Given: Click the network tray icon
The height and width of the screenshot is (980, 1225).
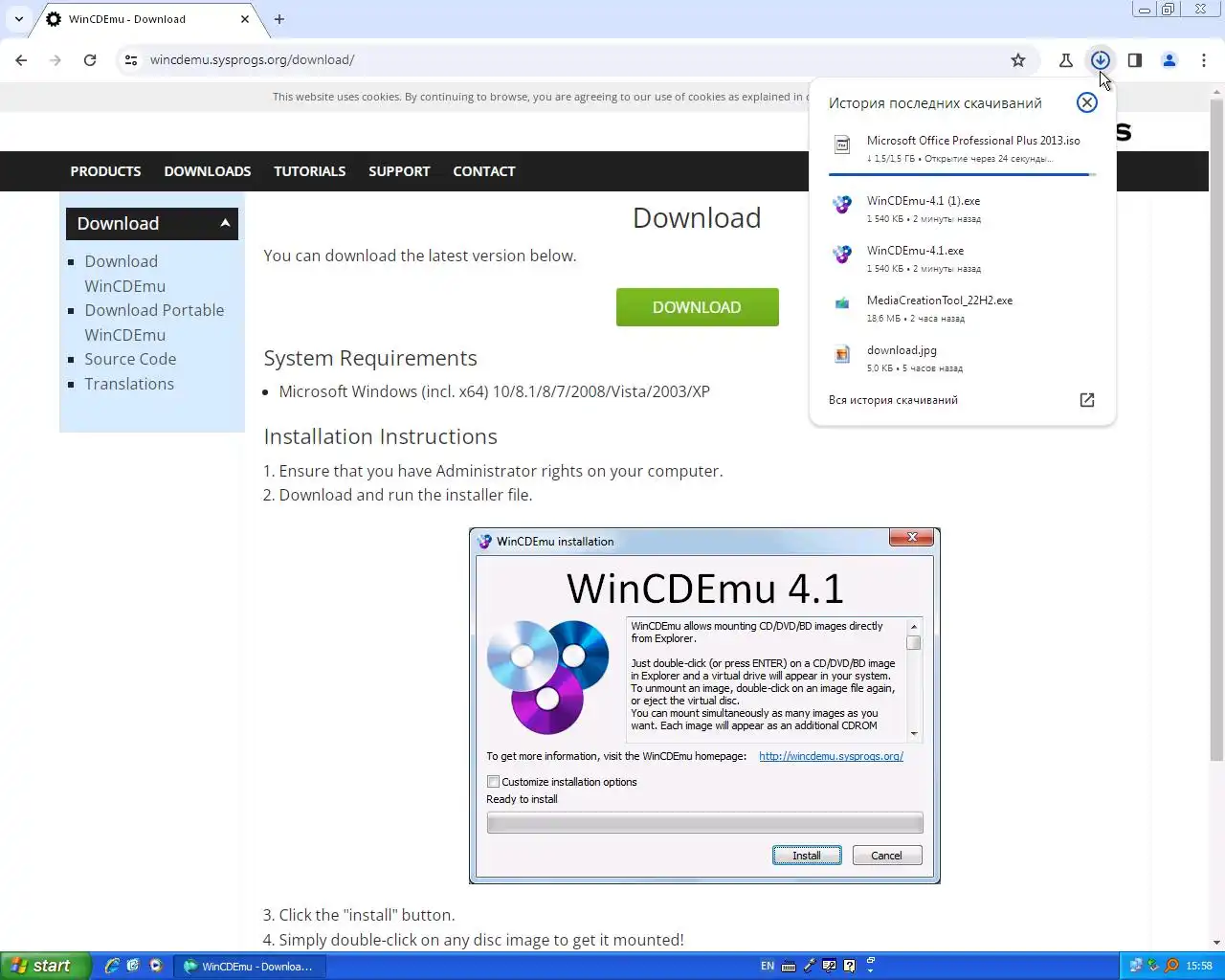Looking at the screenshot, I should 1136,966.
